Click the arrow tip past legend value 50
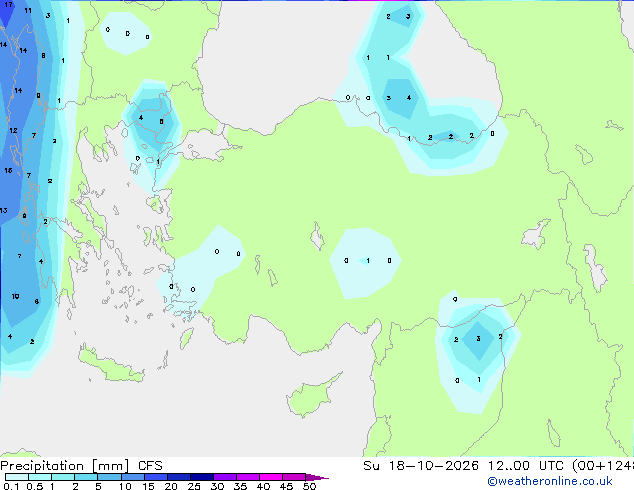634x490 pixels. click(317, 477)
